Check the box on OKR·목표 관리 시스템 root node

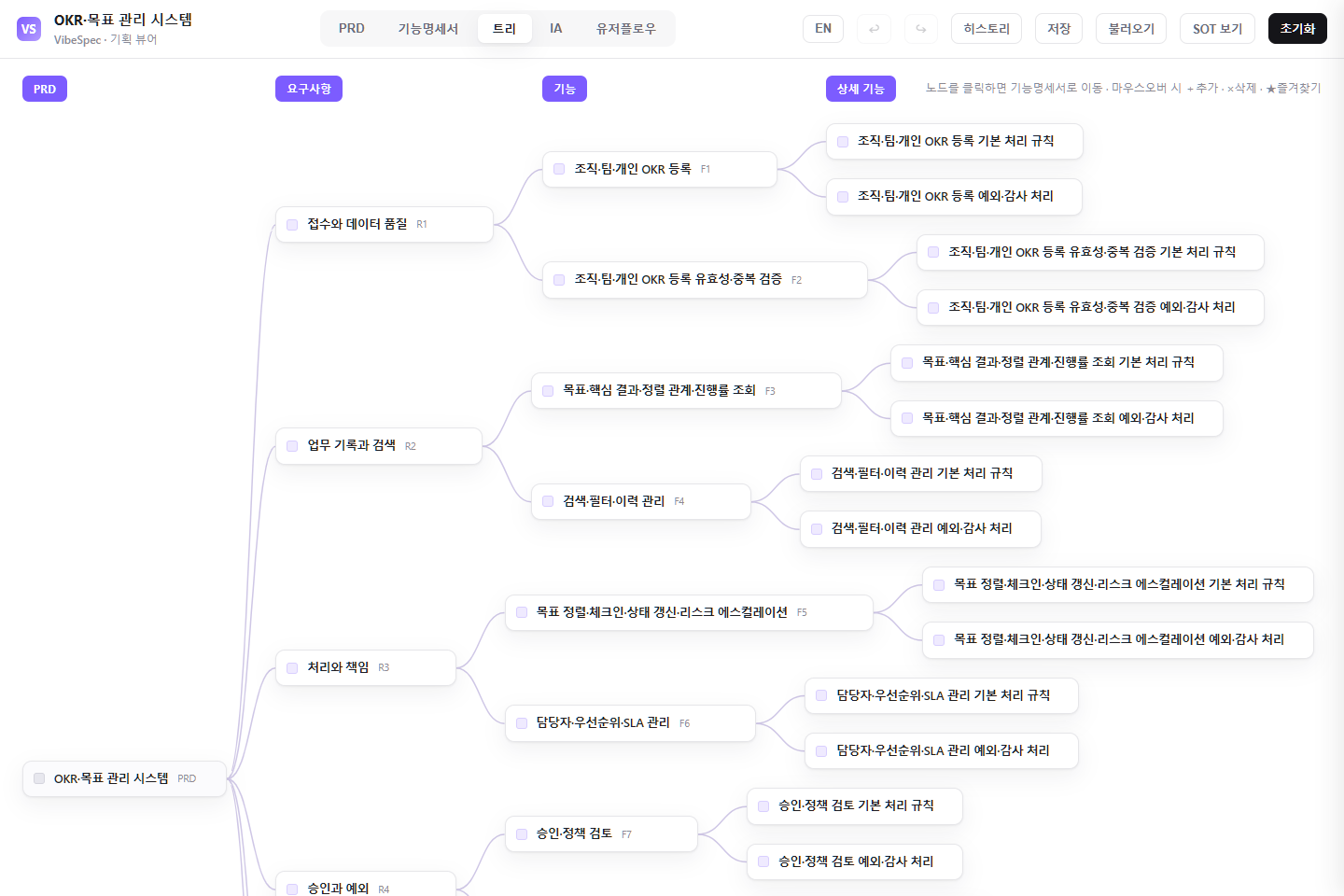[39, 778]
